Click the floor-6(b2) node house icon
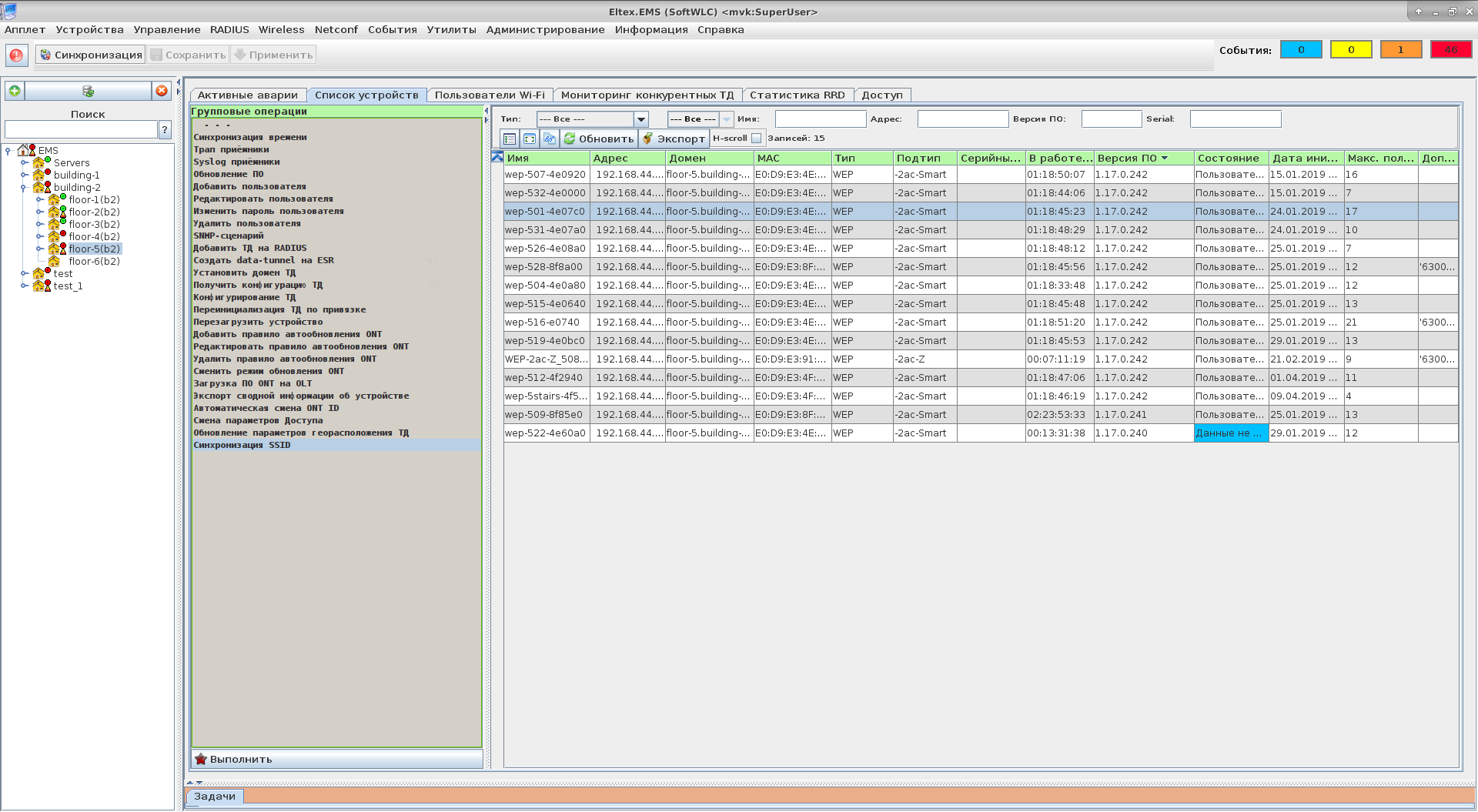 54,261
